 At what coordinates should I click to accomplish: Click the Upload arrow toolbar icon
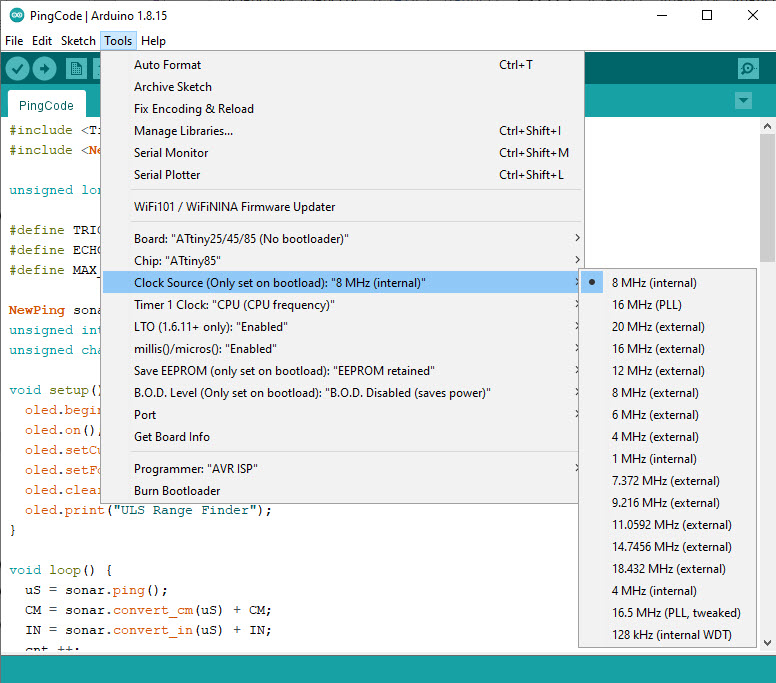[44, 68]
